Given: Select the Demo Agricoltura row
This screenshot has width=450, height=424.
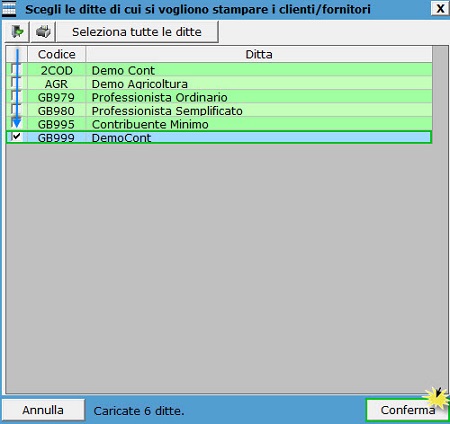Looking at the screenshot, I should pyautogui.click(x=219, y=83).
